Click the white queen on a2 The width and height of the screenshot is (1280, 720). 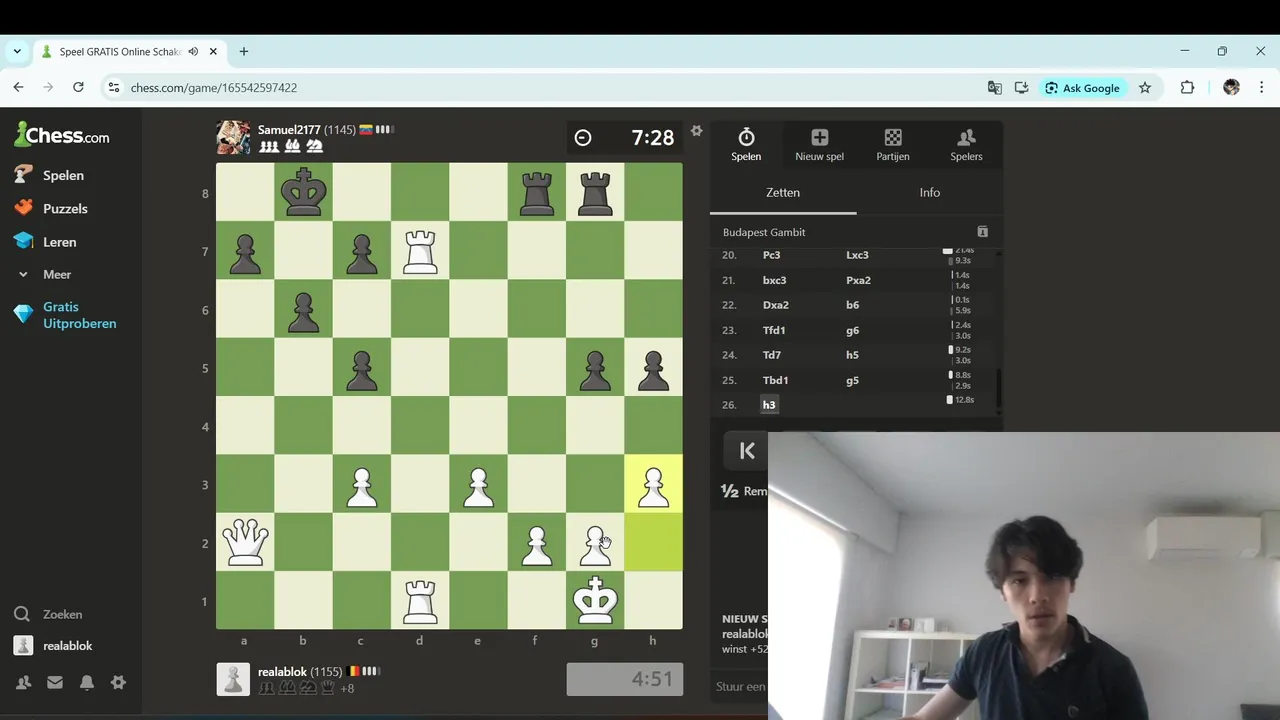pyautogui.click(x=245, y=542)
